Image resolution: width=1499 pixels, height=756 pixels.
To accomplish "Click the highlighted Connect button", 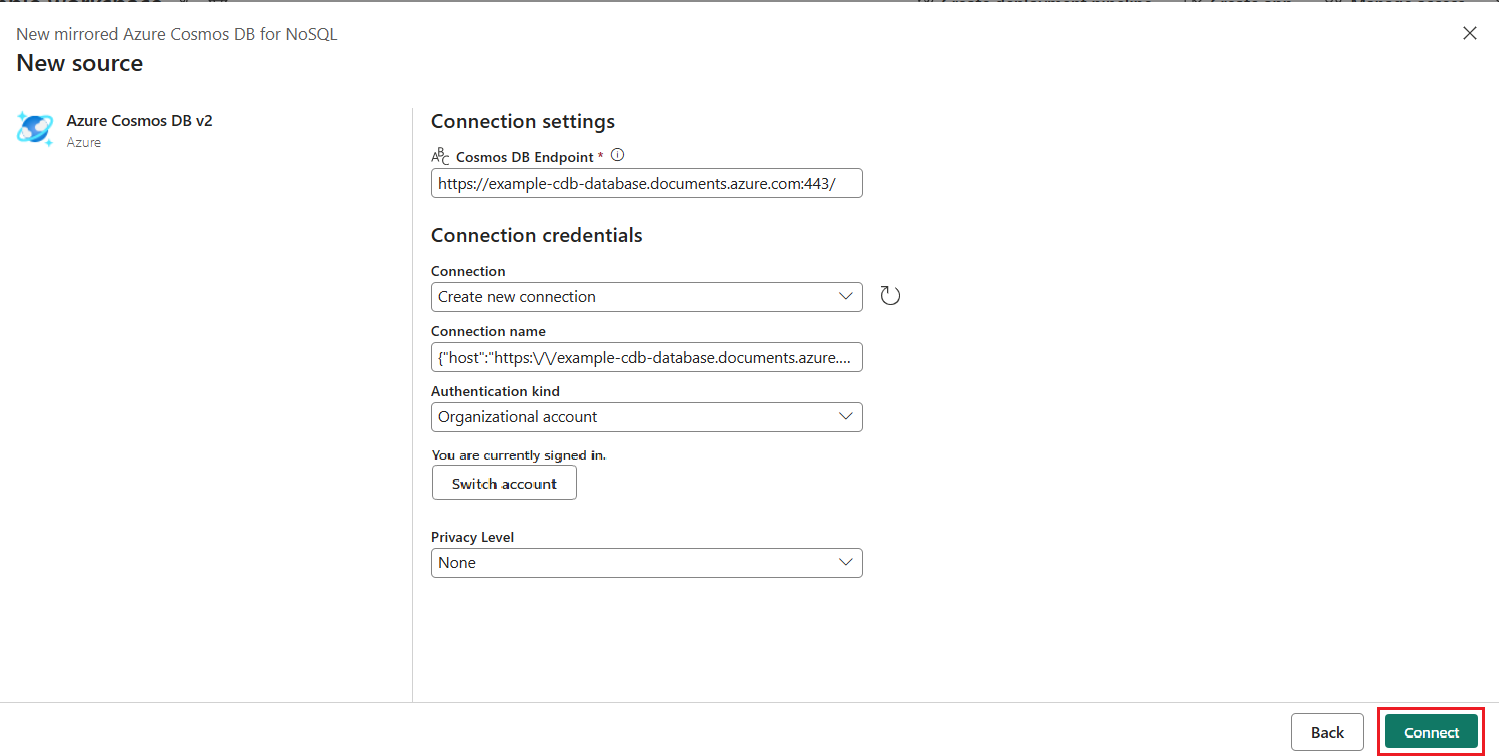I will pyautogui.click(x=1430, y=731).
